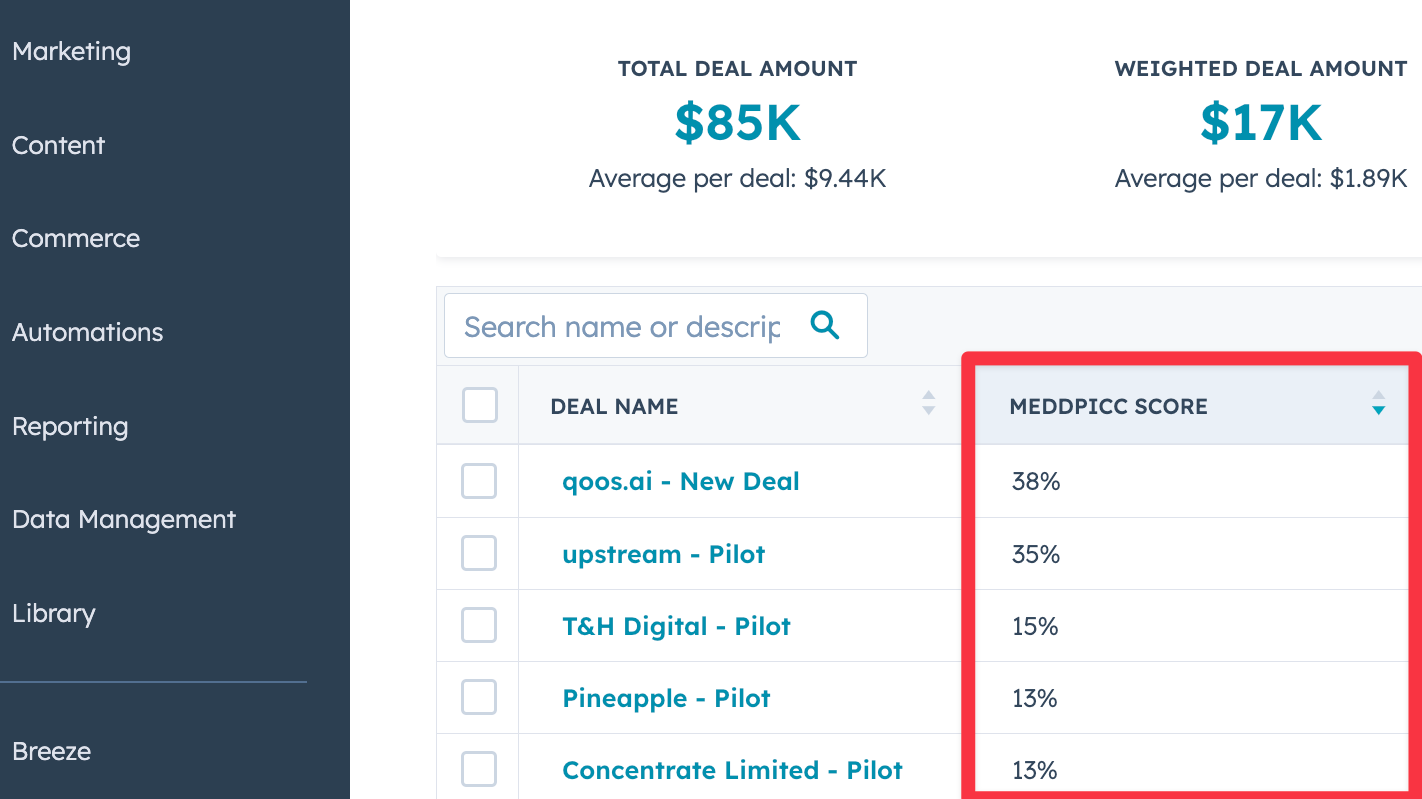
Task: Go to Automations in sidebar
Action: (87, 332)
